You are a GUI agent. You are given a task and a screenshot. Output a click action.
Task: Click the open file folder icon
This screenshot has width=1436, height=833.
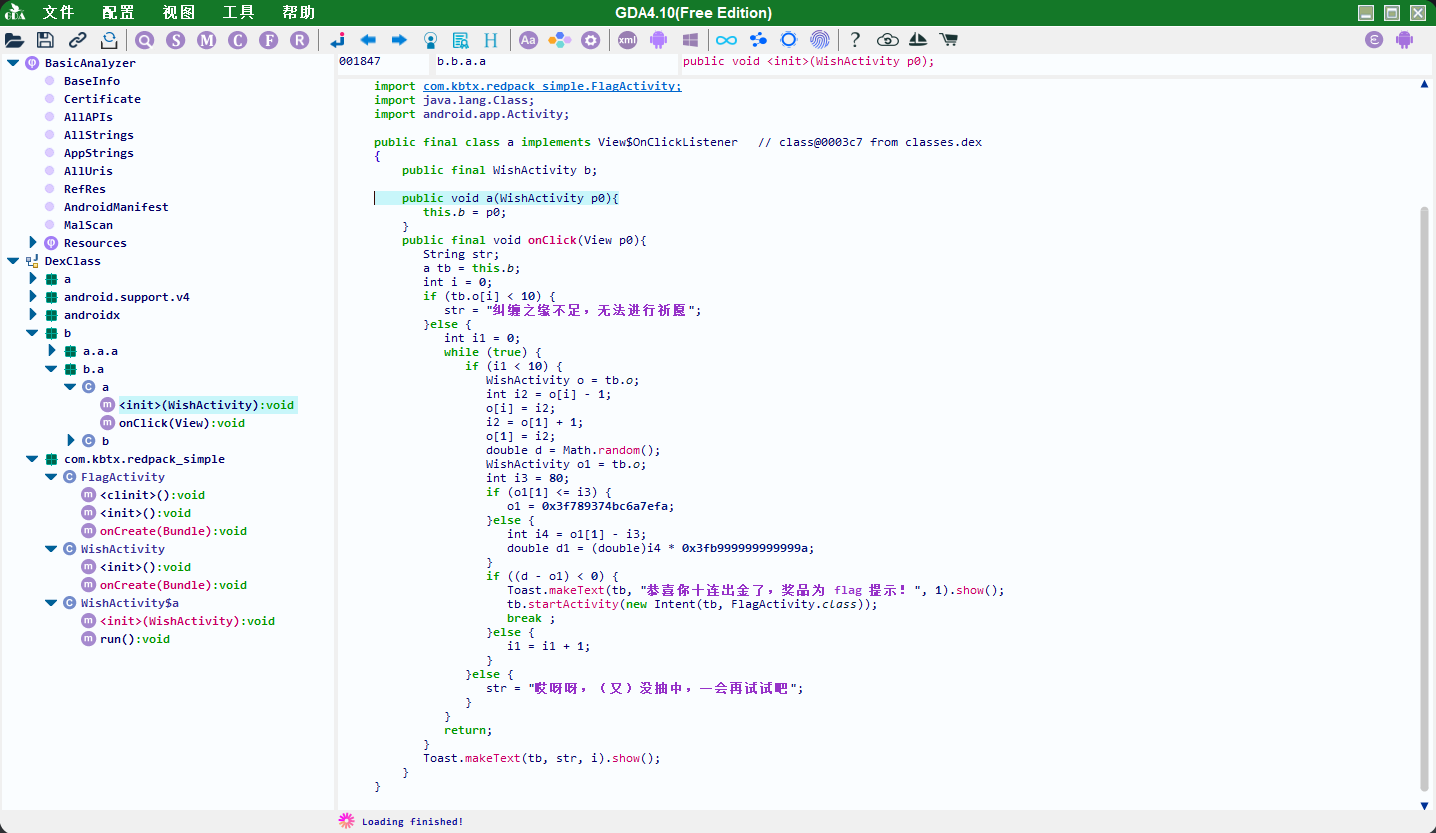tap(14, 40)
